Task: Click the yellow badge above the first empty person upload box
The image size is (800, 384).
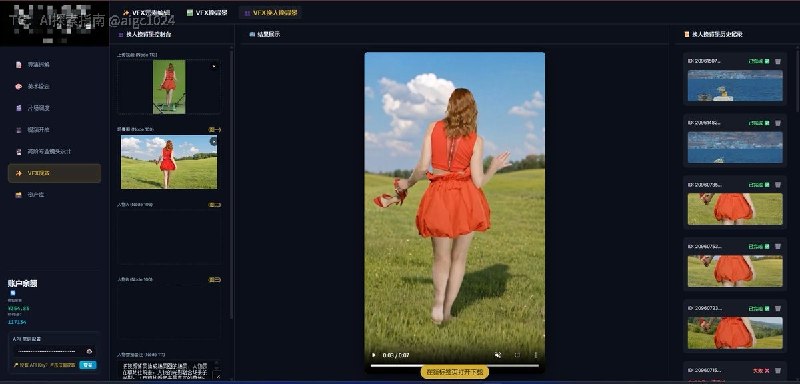Action: (x=214, y=204)
